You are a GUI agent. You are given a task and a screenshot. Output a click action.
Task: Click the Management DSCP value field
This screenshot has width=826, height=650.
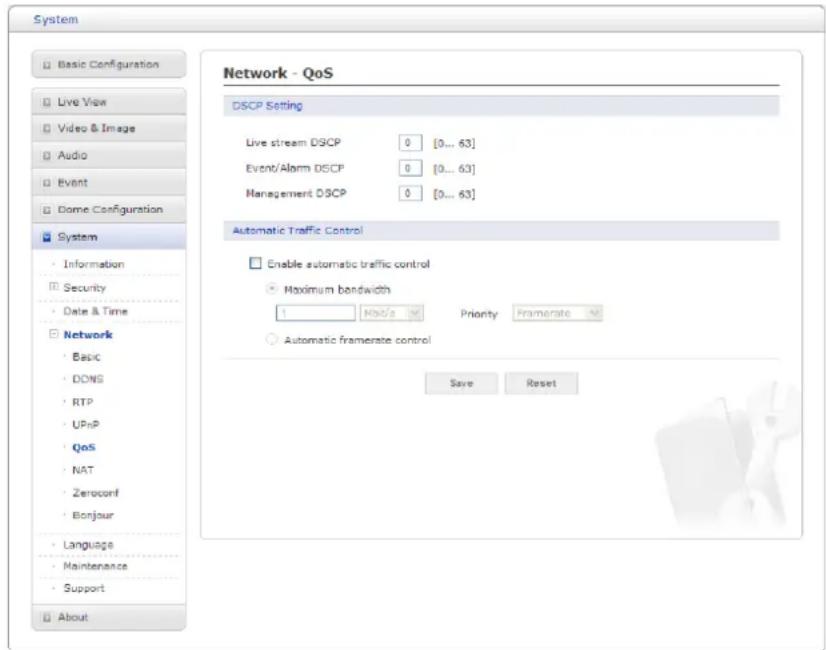(410, 193)
